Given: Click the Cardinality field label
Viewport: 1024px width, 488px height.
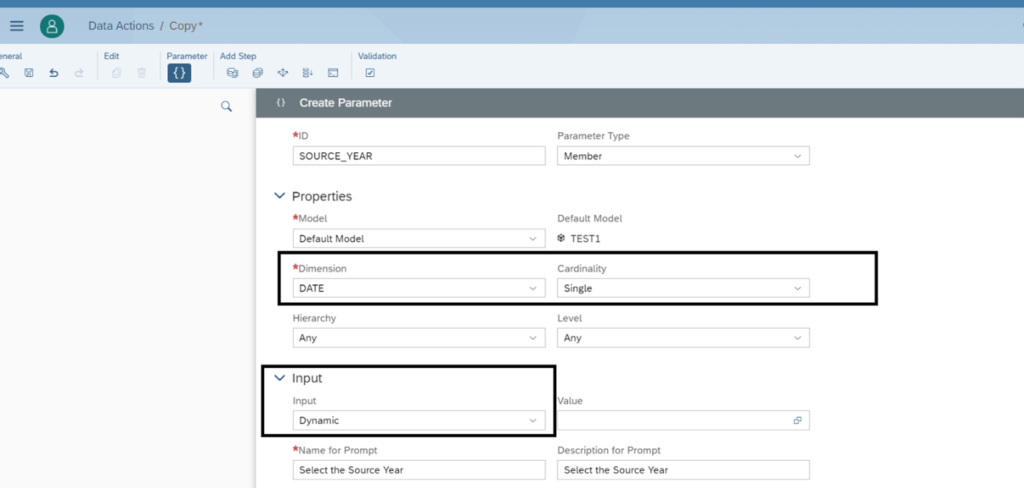Looking at the screenshot, I should point(582,268).
